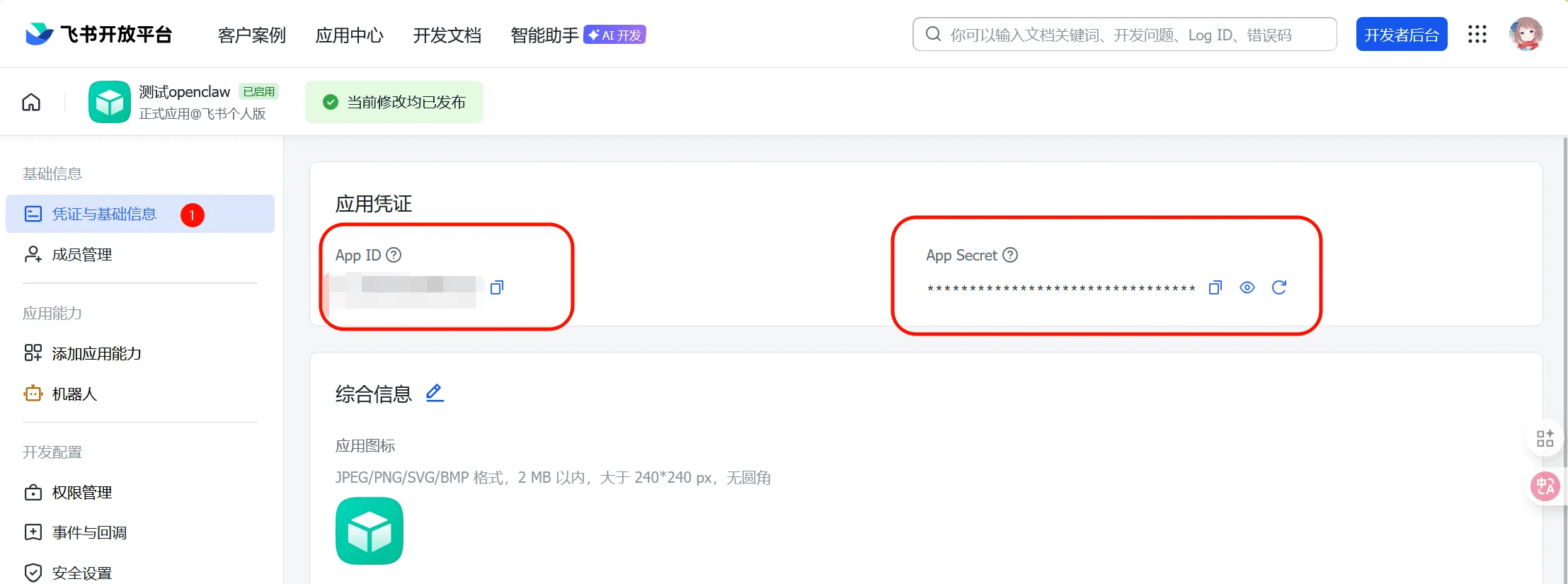Click the 当前修改均已发布 status banner
Screen dimensions: 1568x584
(x=394, y=102)
